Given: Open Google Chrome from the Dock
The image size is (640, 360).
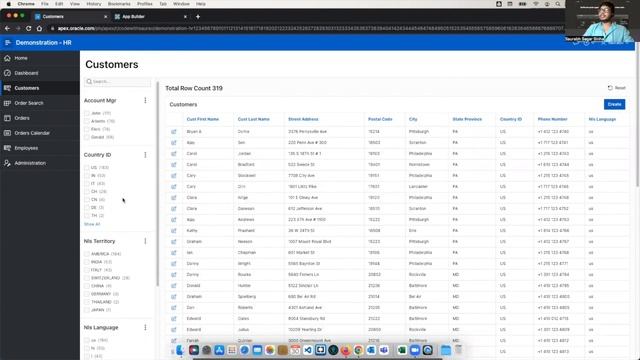Looking at the screenshot, I should coord(358,350).
